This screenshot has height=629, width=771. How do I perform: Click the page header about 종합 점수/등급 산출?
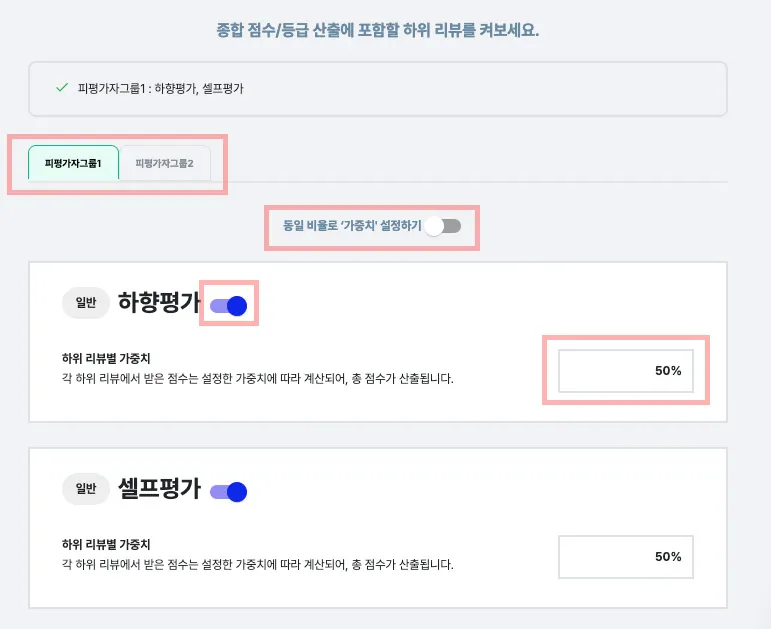tap(378, 30)
